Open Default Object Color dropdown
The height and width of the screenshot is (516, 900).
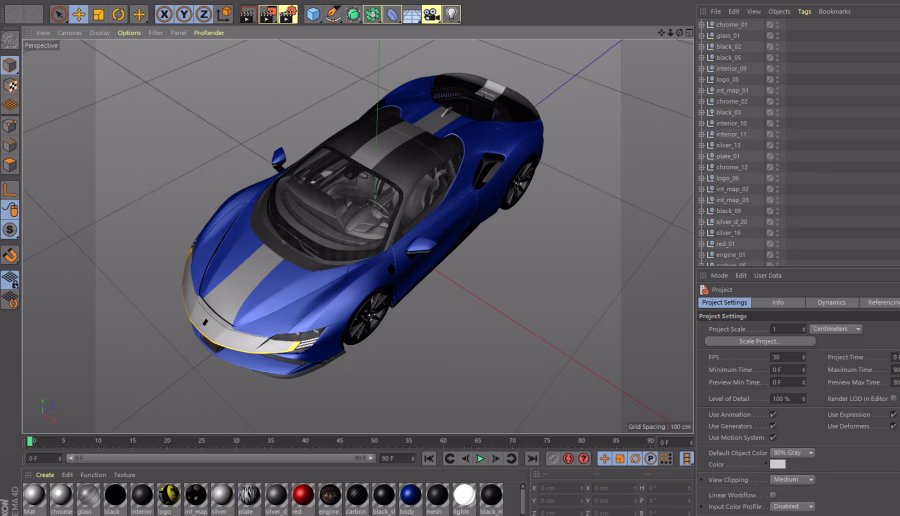tap(793, 453)
